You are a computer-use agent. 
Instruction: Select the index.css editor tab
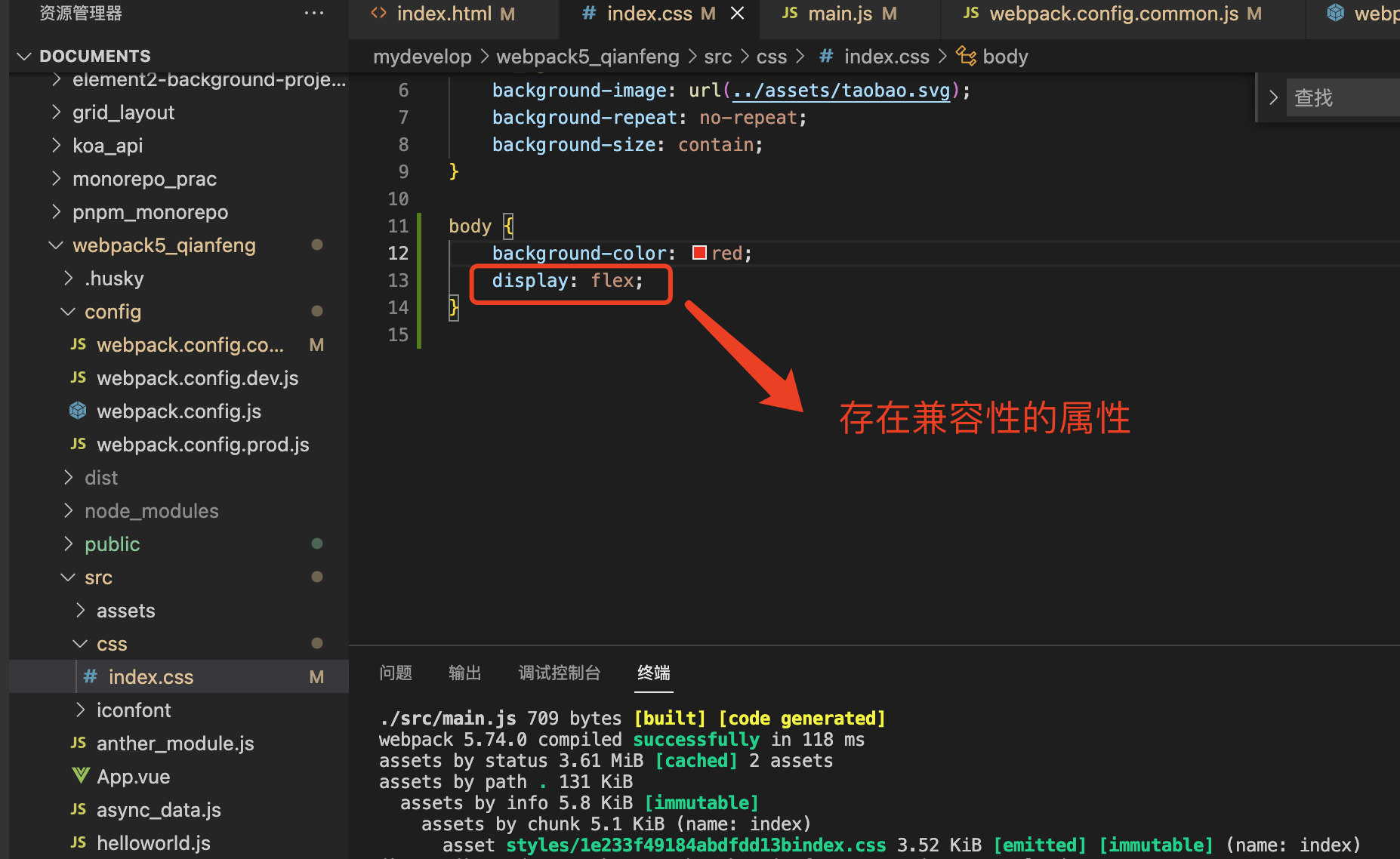[649, 14]
